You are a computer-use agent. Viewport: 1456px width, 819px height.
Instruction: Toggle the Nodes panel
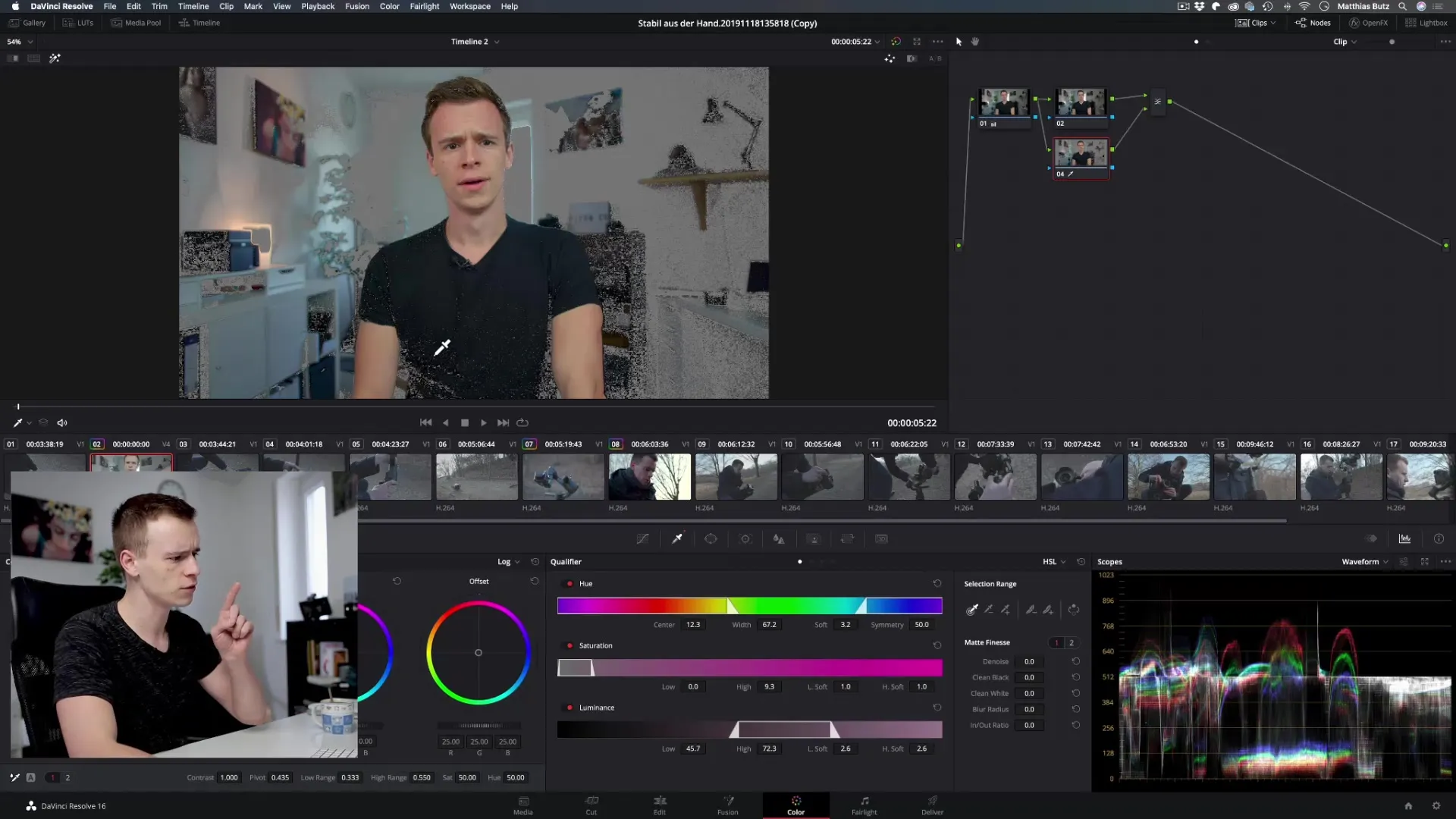pyautogui.click(x=1313, y=23)
